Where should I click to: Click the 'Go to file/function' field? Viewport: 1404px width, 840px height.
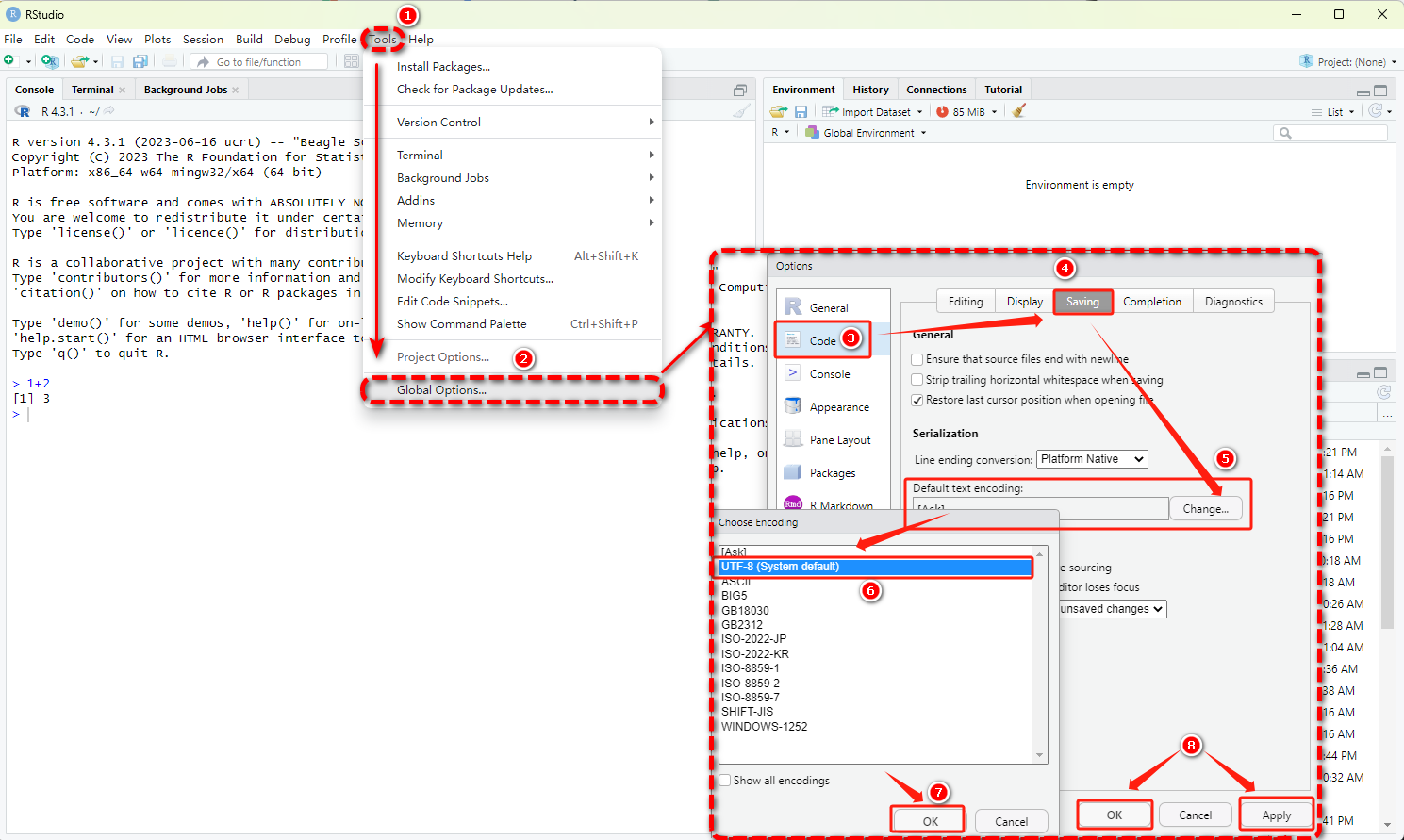point(259,61)
